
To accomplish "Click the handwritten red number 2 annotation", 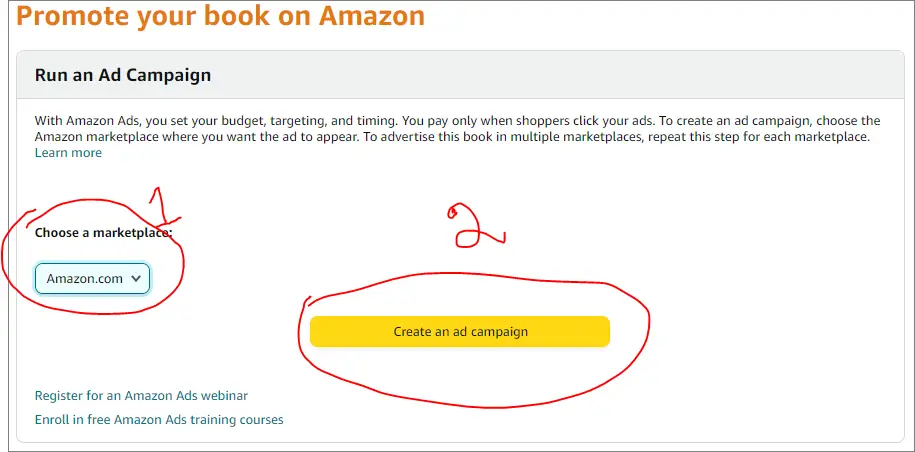I will click(x=474, y=226).
